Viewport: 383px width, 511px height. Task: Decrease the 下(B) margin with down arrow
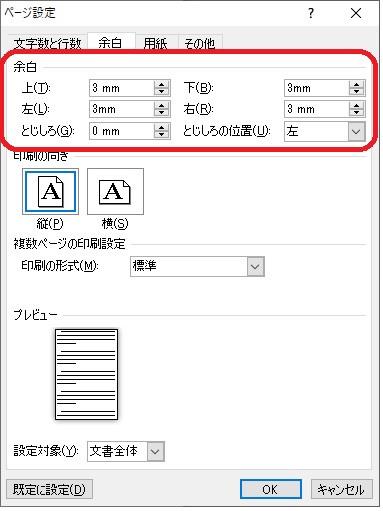(357, 92)
